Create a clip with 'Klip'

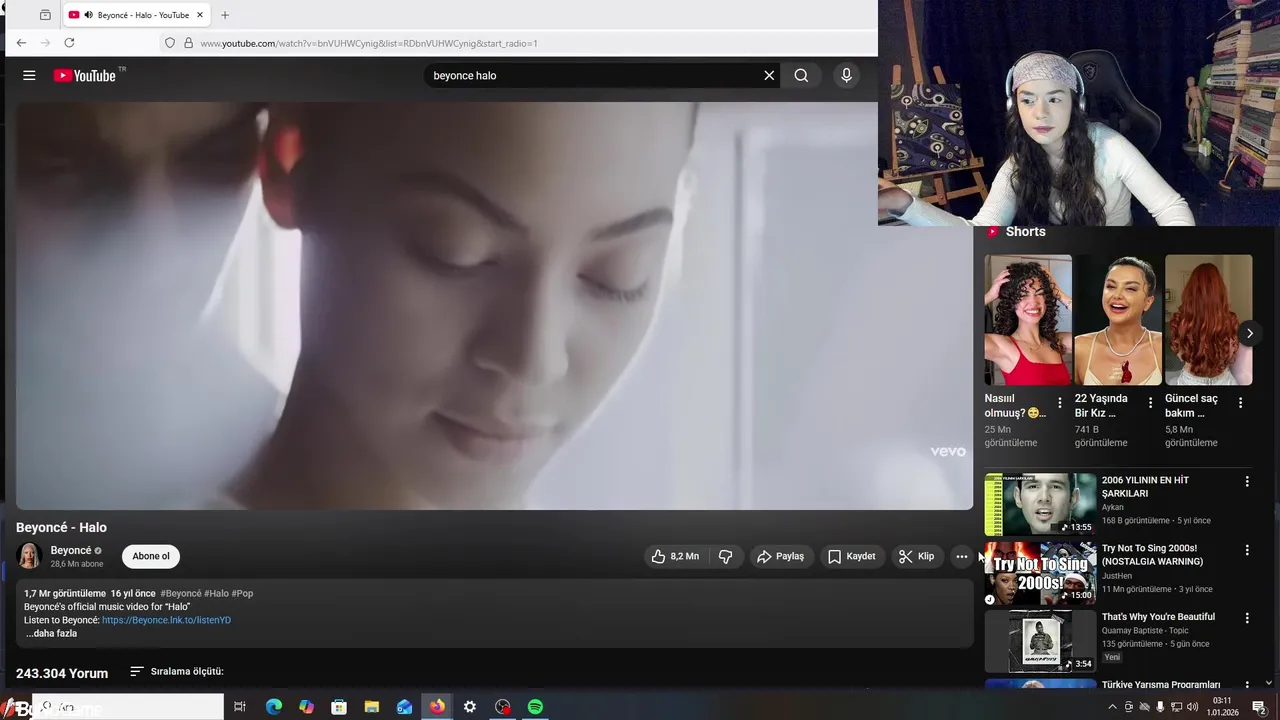[916, 556]
